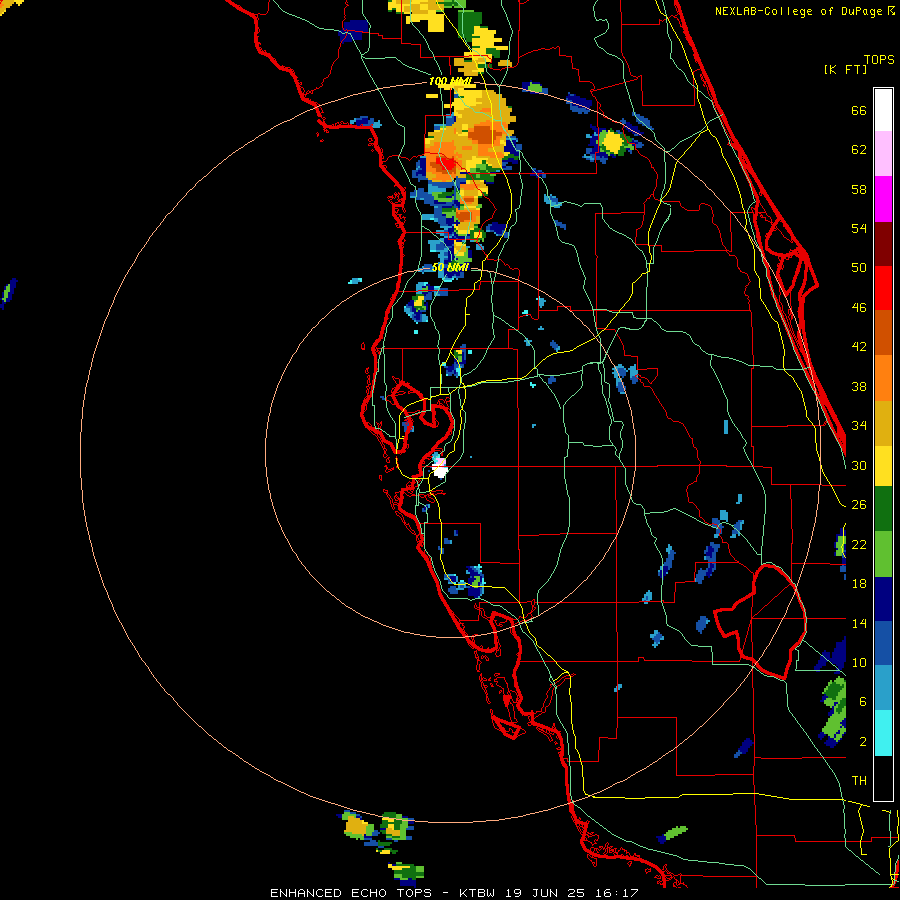
Task: Click the TOPS legend title
Action: click(879, 60)
